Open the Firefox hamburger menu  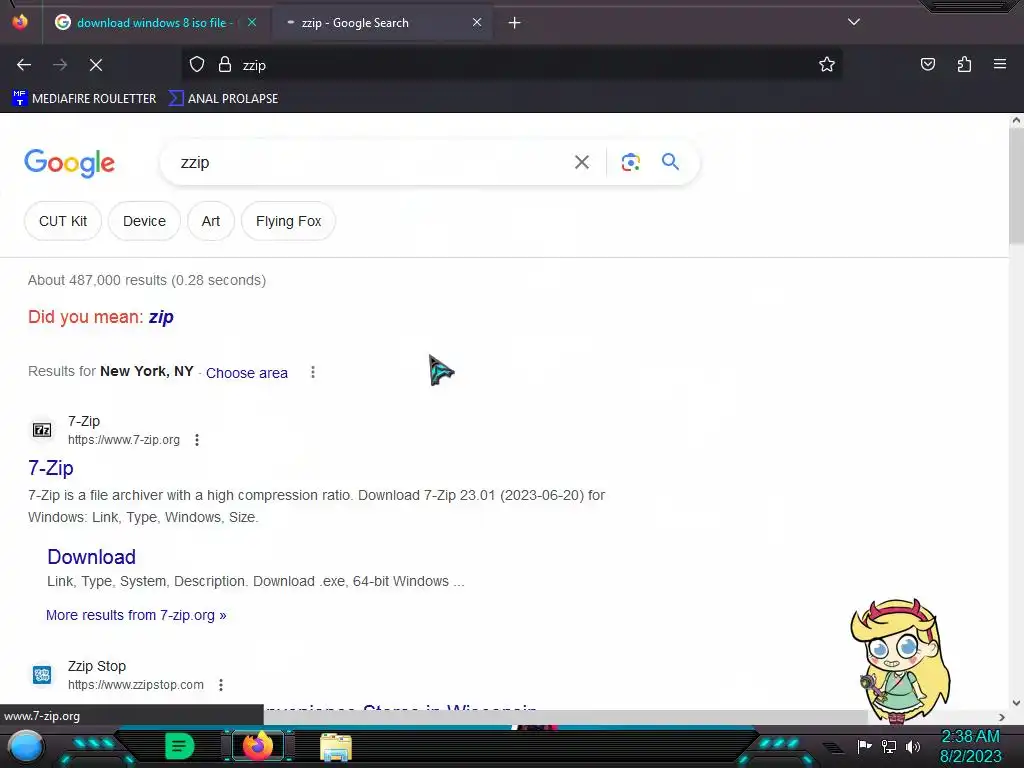coord(1000,64)
